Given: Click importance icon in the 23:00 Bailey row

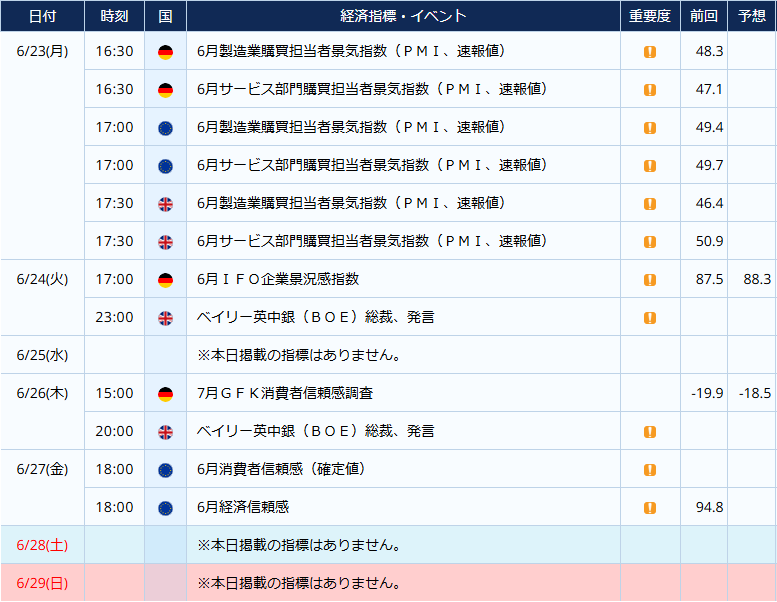Looking at the screenshot, I should [650, 318].
